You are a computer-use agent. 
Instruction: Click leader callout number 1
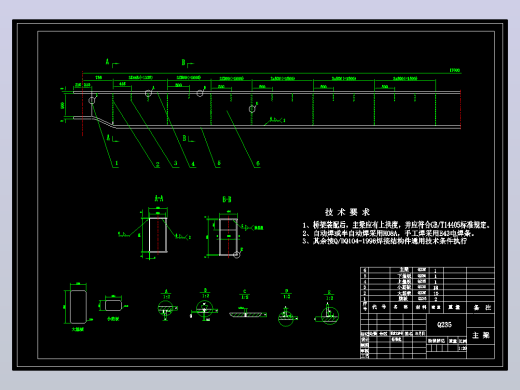(116, 163)
